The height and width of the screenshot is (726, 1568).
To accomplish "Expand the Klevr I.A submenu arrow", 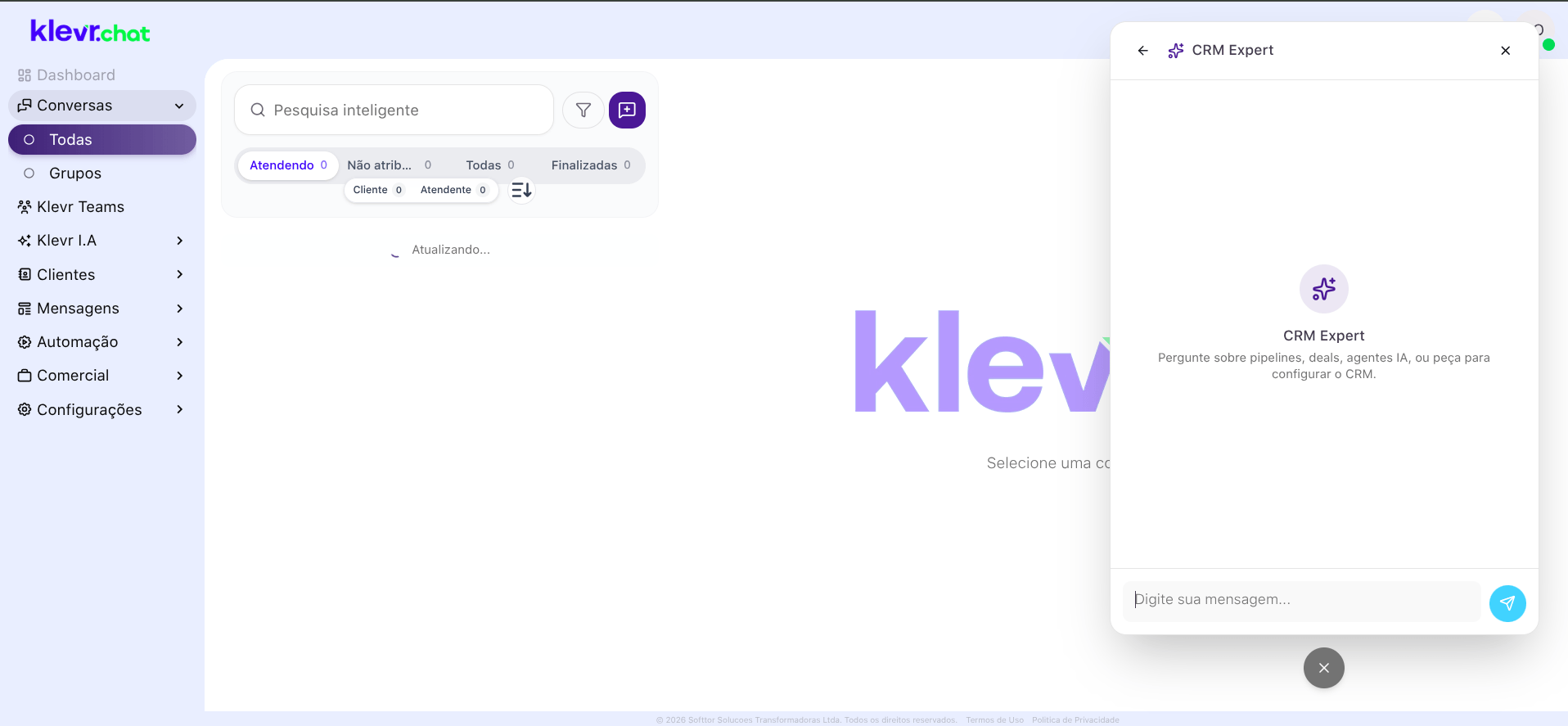I will click(180, 241).
